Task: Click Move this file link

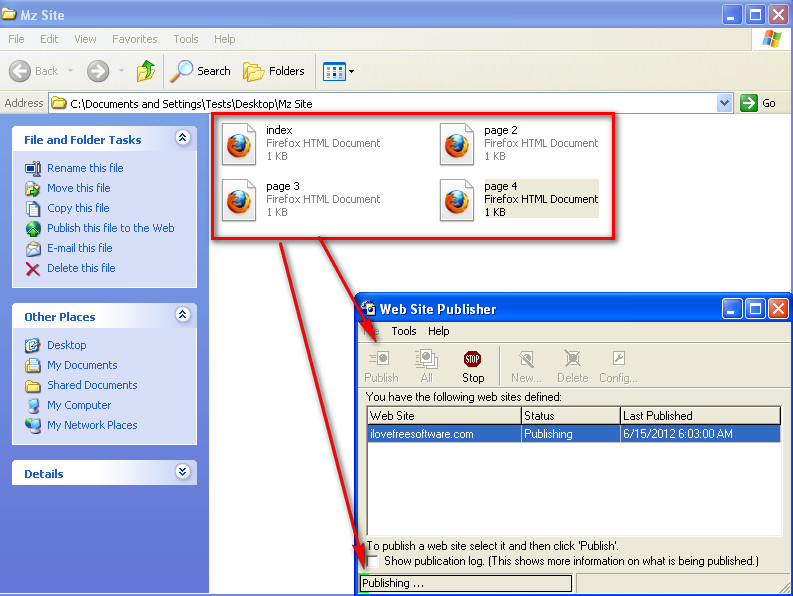Action: [78, 188]
